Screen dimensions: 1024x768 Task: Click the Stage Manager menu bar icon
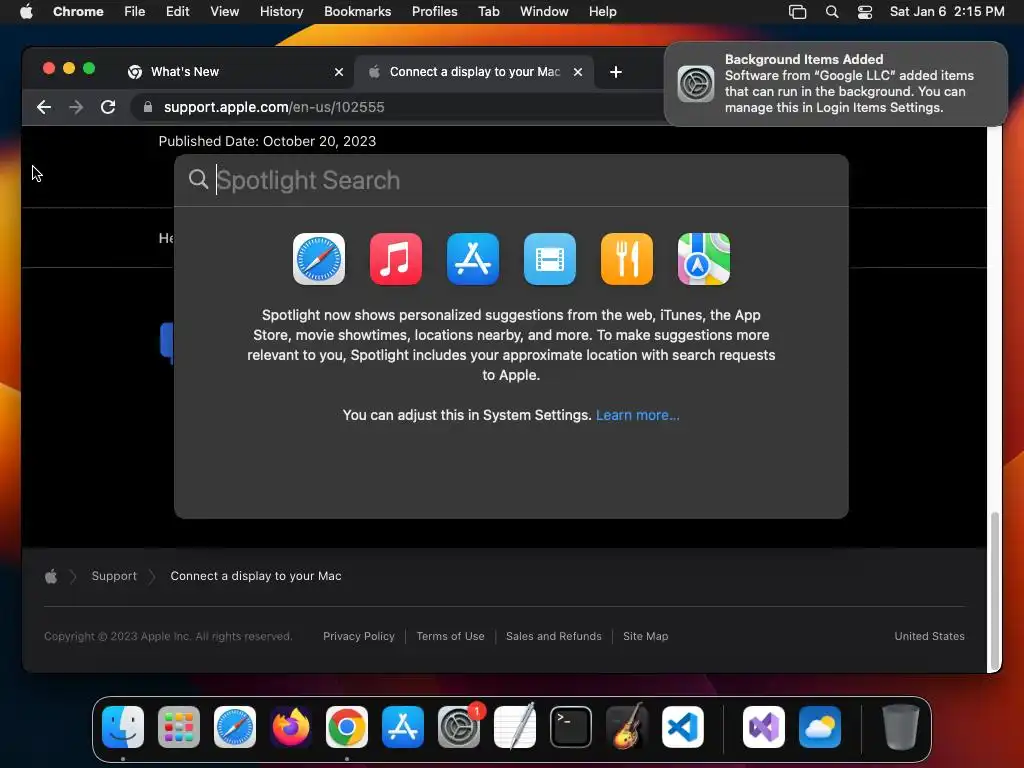coord(797,12)
